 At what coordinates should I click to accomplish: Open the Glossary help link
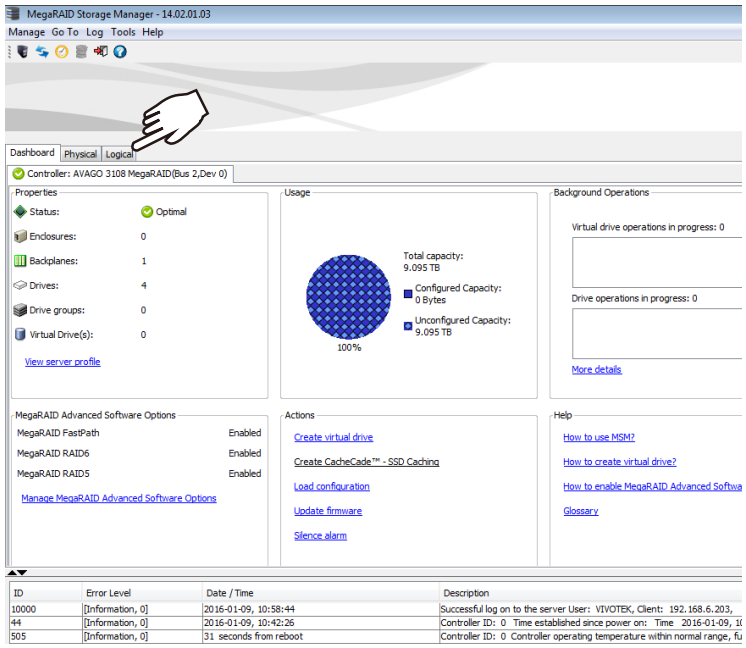(x=580, y=511)
